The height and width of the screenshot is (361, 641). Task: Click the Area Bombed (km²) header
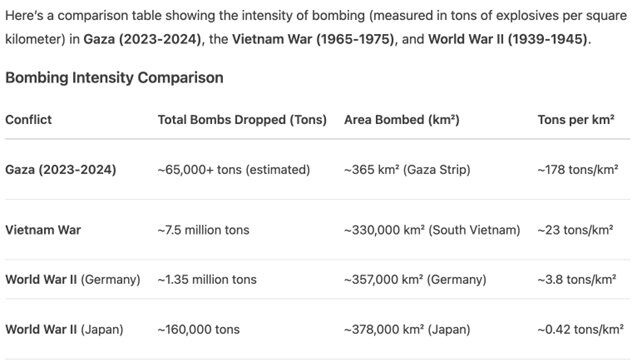click(402, 120)
